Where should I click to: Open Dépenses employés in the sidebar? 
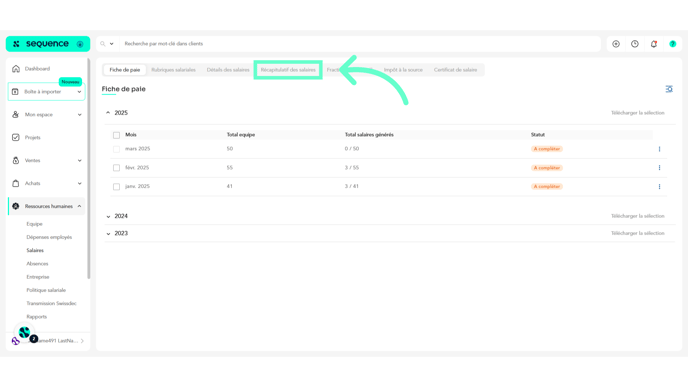(x=49, y=237)
